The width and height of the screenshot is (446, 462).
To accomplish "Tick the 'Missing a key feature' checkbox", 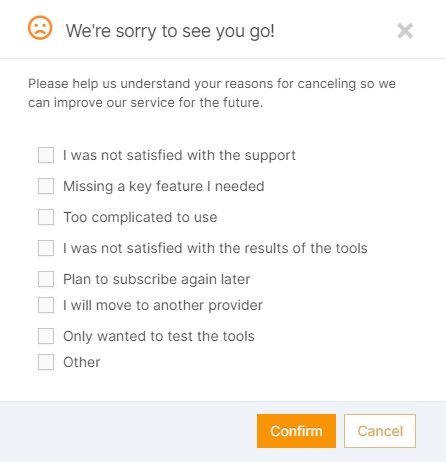I will pyautogui.click(x=46, y=186).
